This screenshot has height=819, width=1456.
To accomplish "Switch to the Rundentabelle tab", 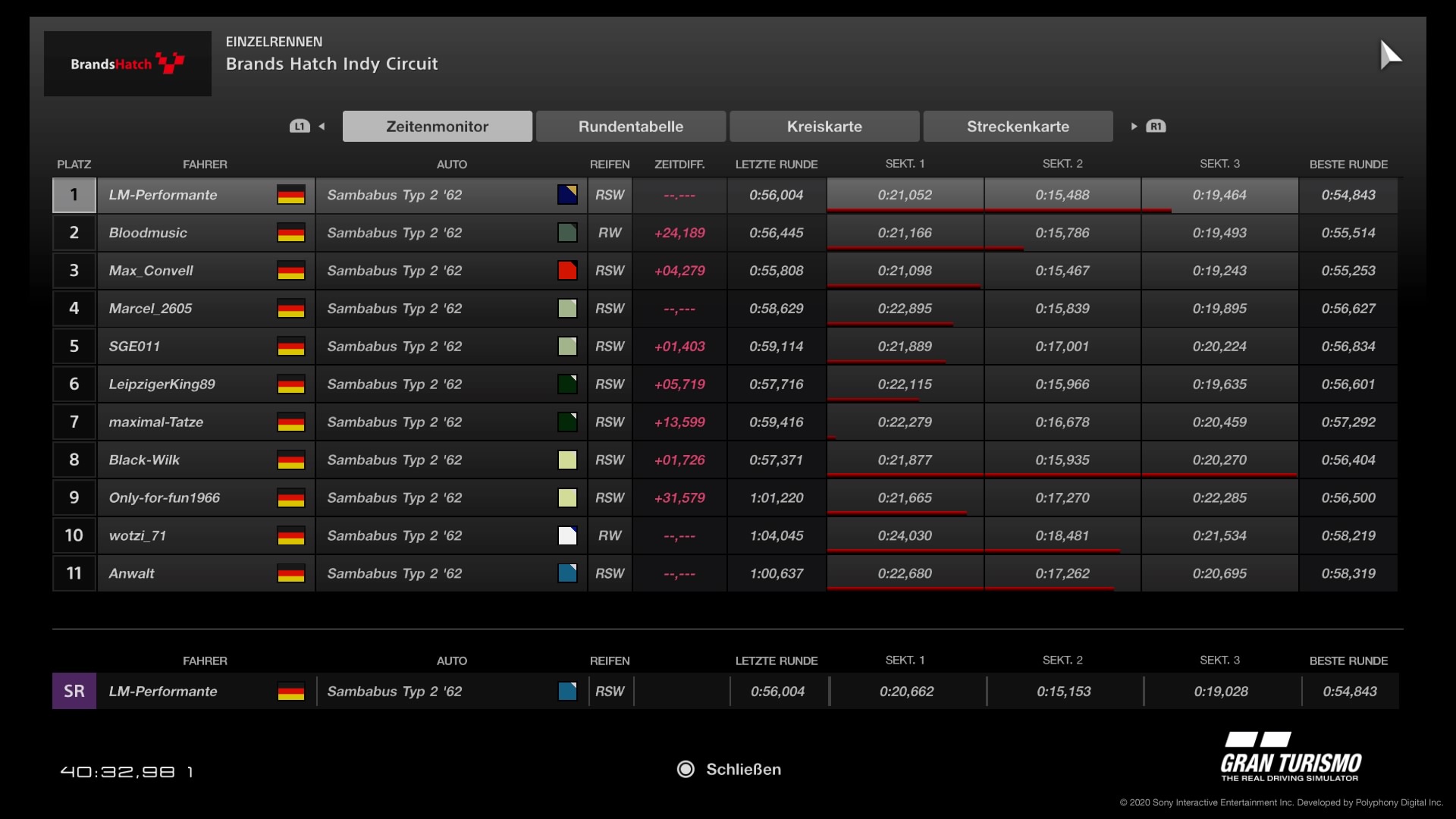I will [x=630, y=127].
